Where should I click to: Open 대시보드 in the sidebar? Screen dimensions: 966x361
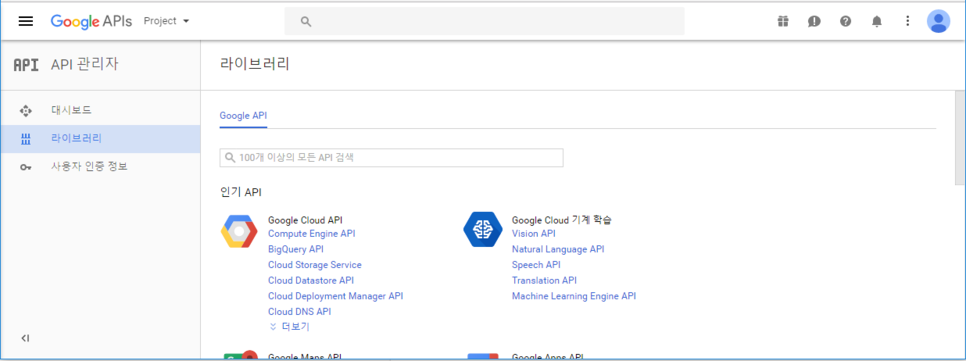[x=100, y=111]
